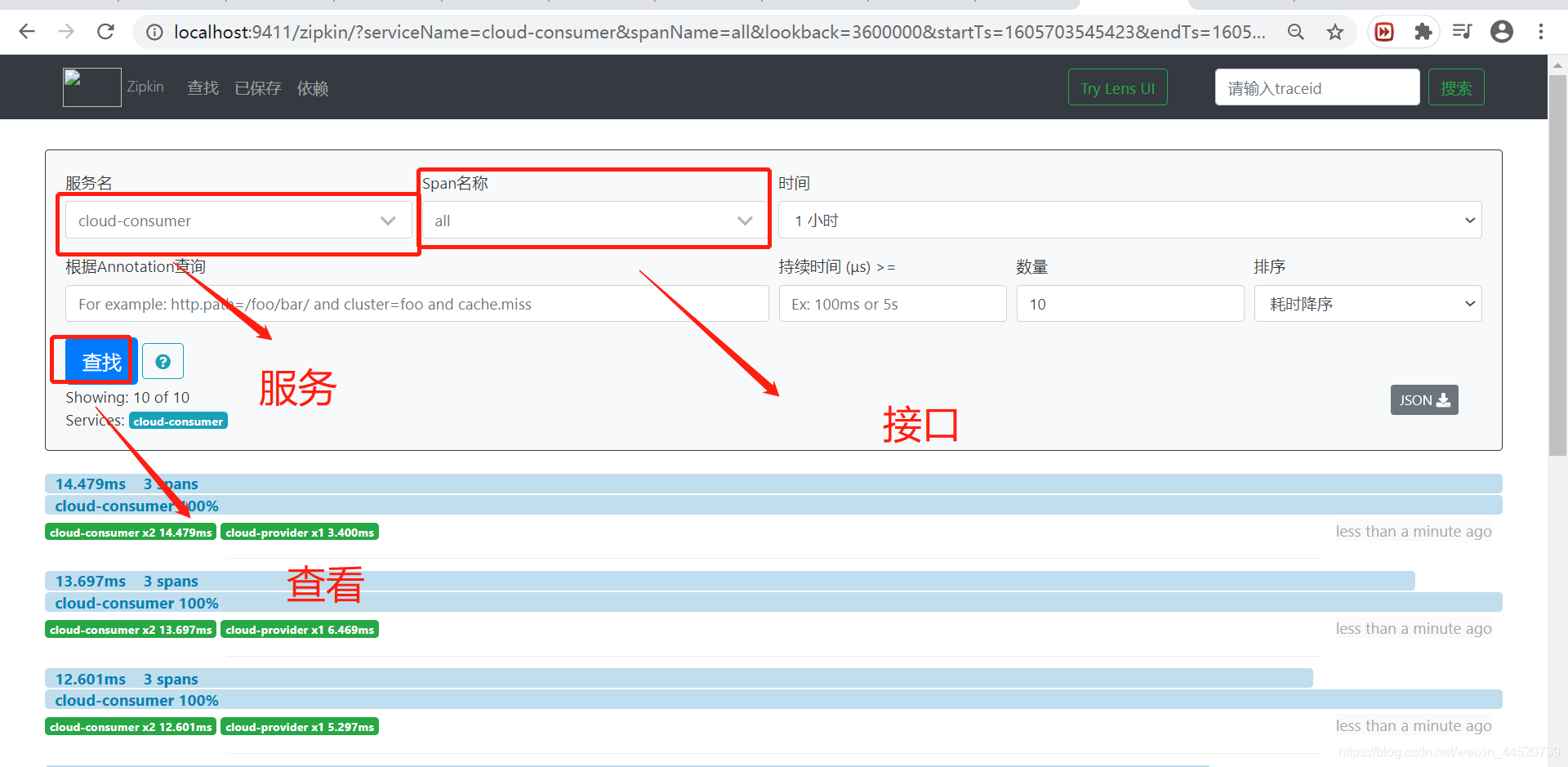
Task: Open the 时间 1 小时 dropdown
Action: click(x=1130, y=221)
